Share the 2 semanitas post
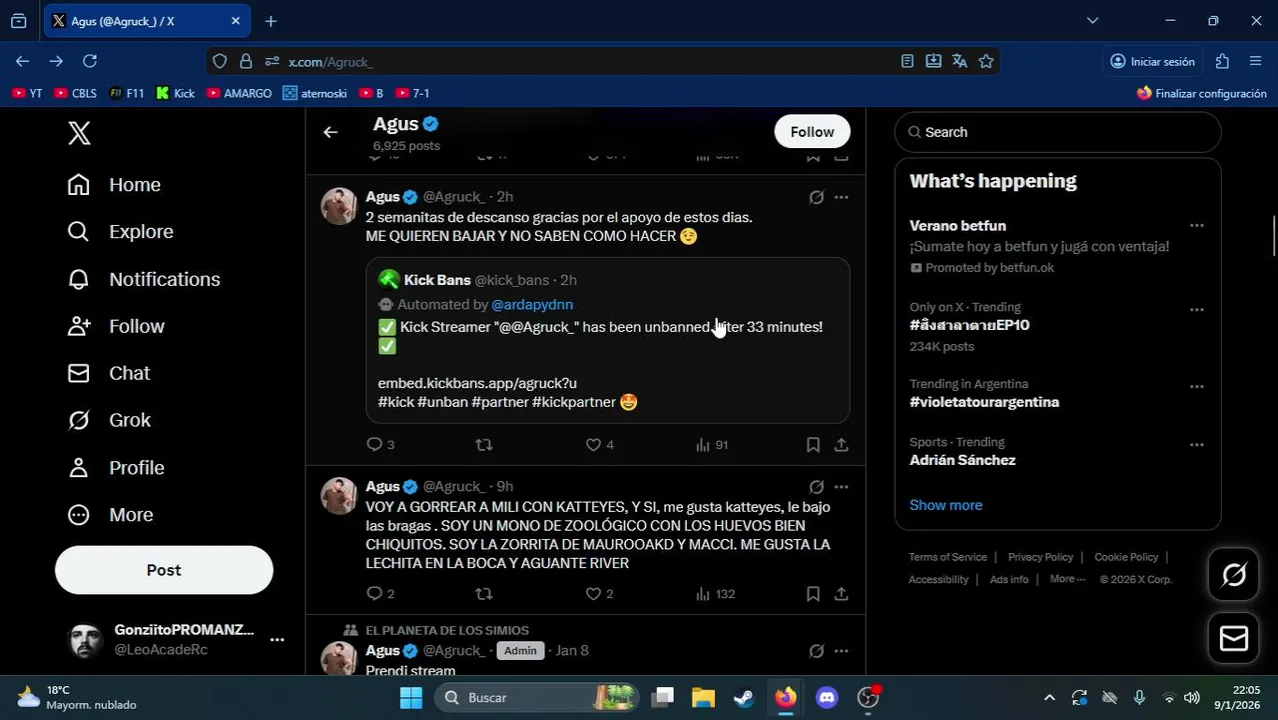Screen dimensions: 1278x720 pyautogui.click(x=841, y=445)
